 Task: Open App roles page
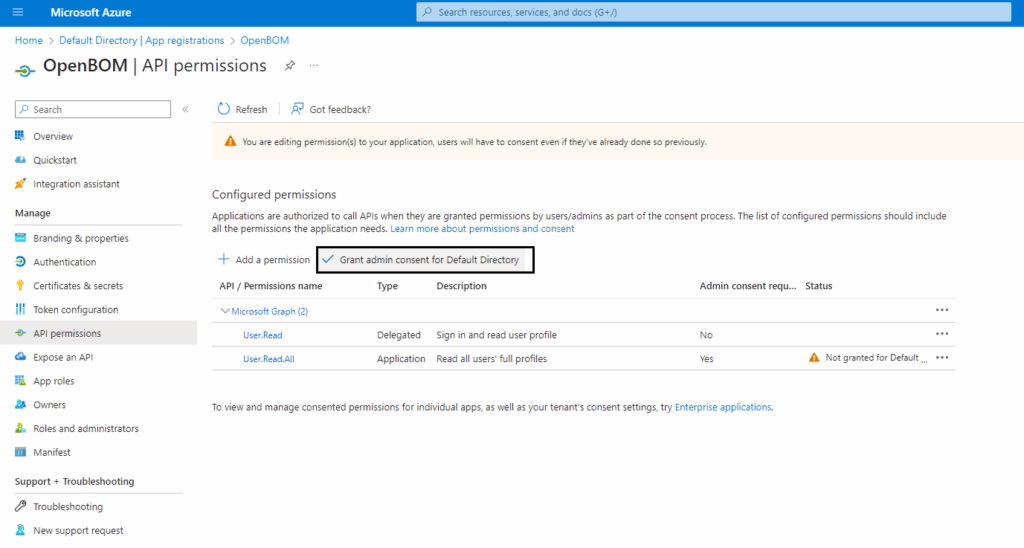54,381
